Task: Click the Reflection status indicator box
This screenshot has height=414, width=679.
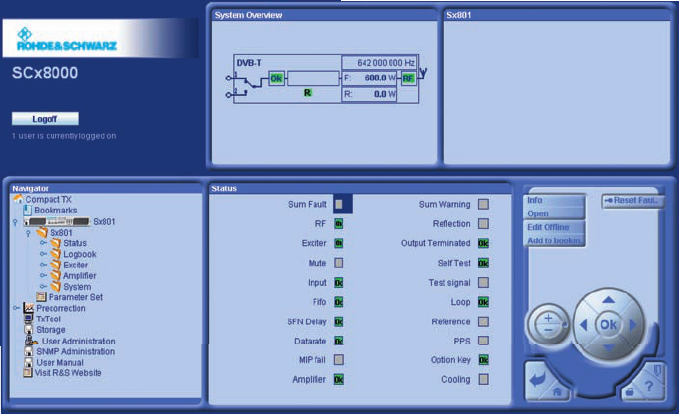Action: [483, 223]
